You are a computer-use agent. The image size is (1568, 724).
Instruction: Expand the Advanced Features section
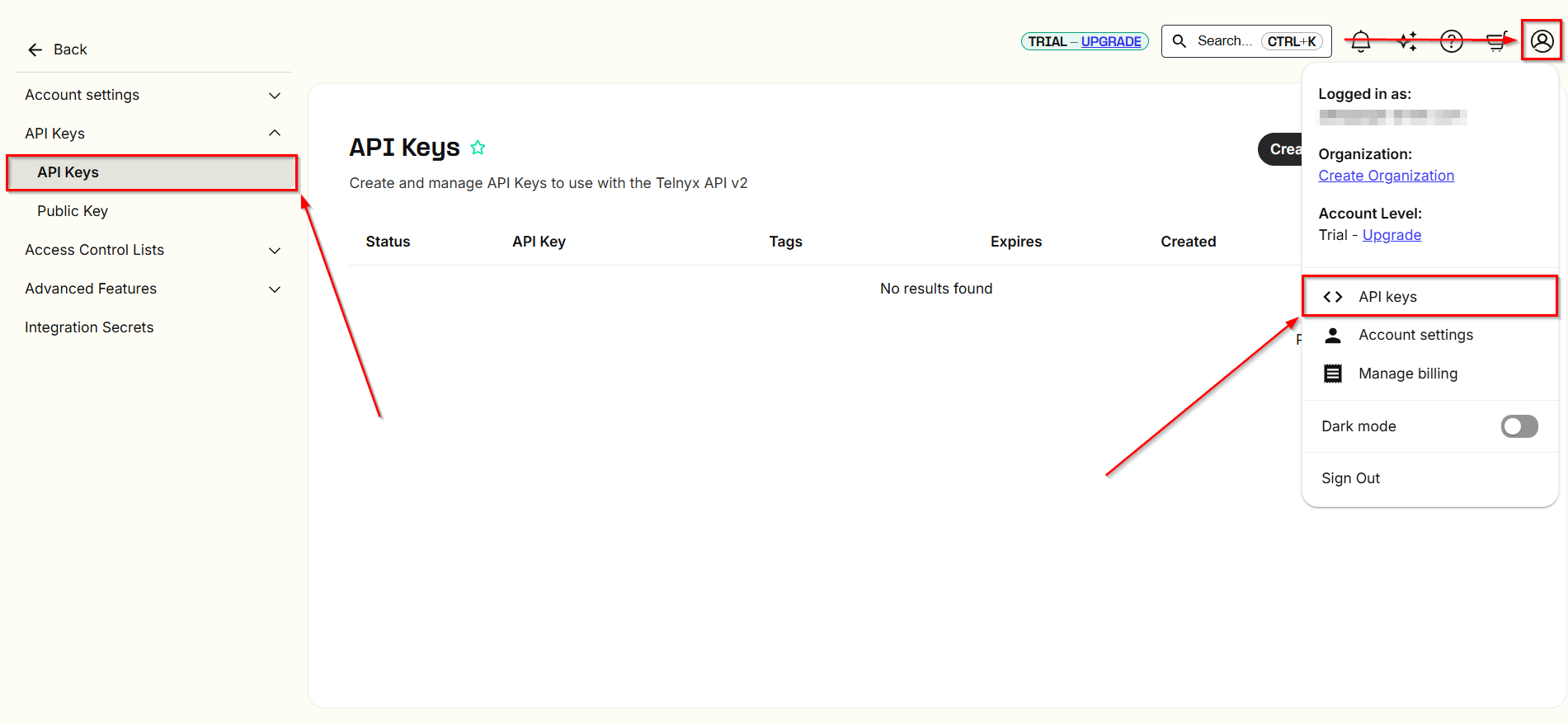[275, 289]
